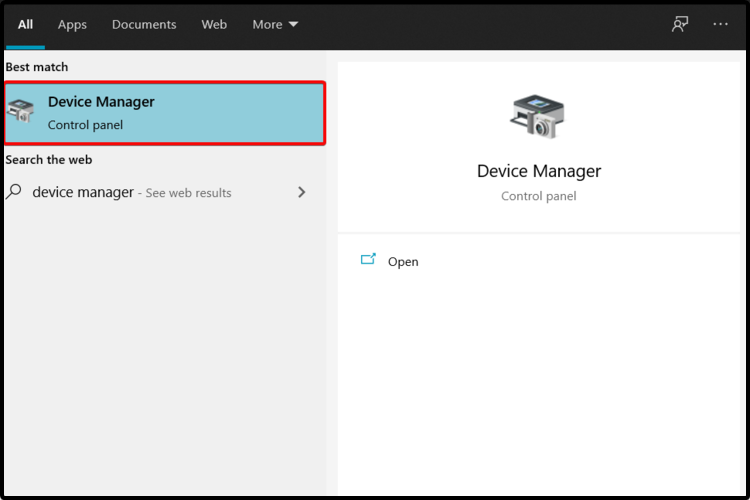Click the magnifier icon beside the web search suggestion

pos(14,192)
